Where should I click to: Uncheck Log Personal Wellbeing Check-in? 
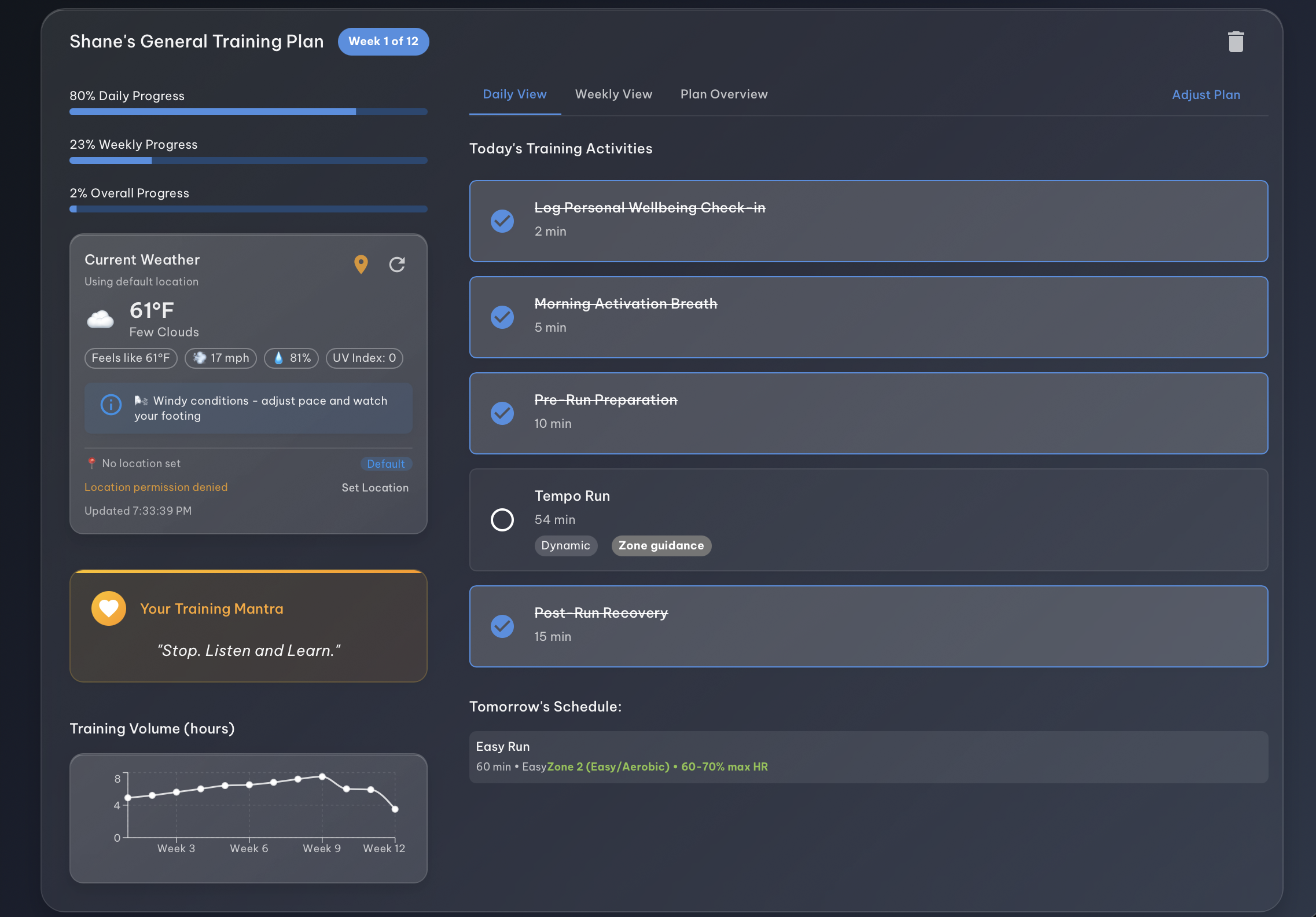click(502, 221)
